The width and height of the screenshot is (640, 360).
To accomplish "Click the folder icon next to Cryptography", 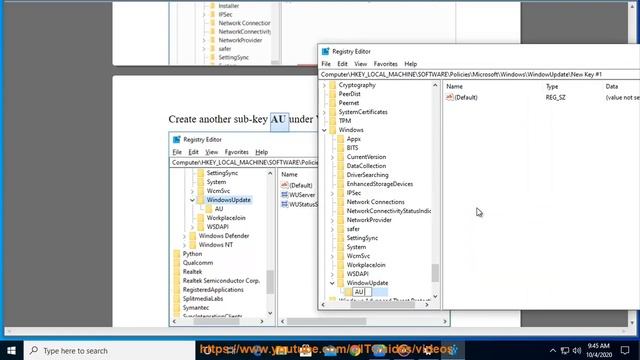I will pos(333,85).
